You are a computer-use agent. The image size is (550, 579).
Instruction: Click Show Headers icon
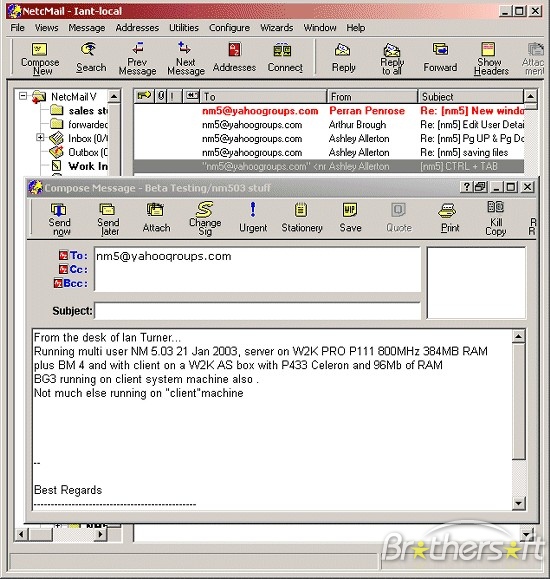tap(491, 59)
